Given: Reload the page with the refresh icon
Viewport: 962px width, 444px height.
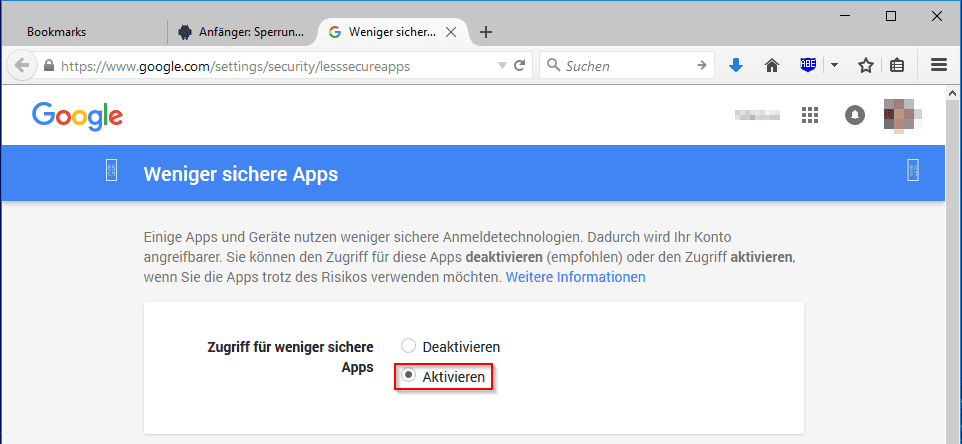Looking at the screenshot, I should pos(519,66).
